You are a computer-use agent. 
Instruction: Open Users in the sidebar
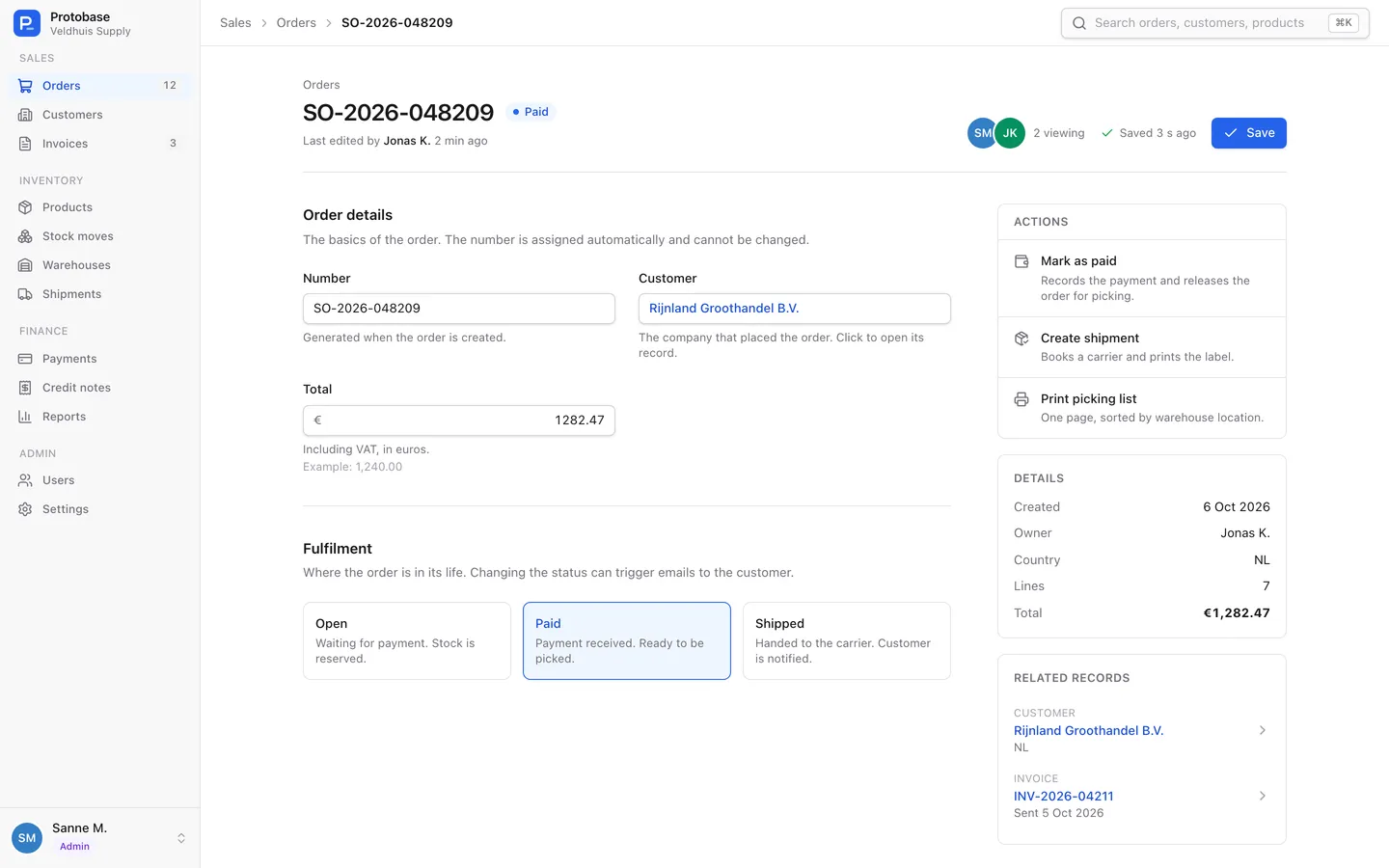(x=100, y=480)
